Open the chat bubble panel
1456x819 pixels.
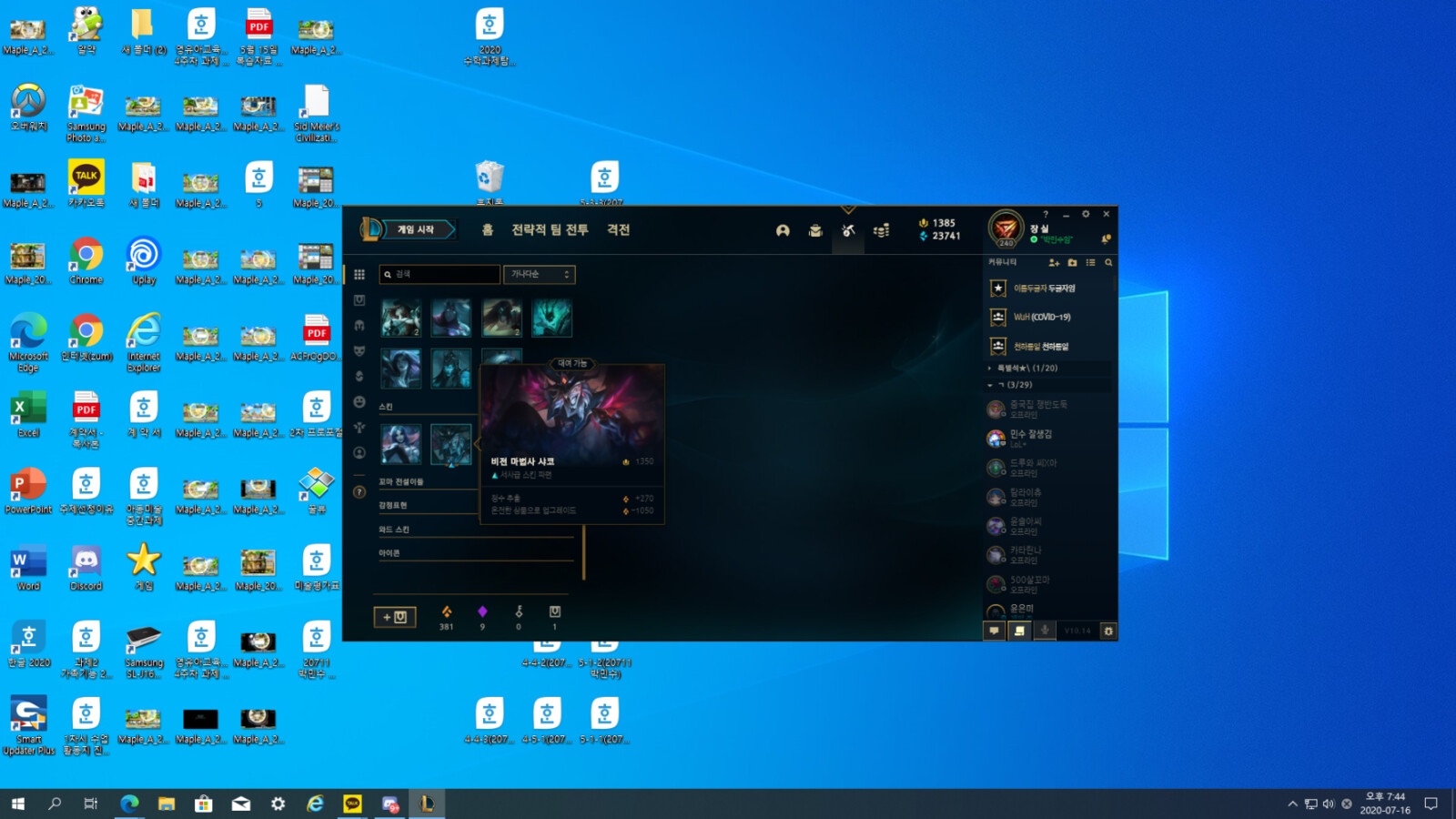click(994, 631)
